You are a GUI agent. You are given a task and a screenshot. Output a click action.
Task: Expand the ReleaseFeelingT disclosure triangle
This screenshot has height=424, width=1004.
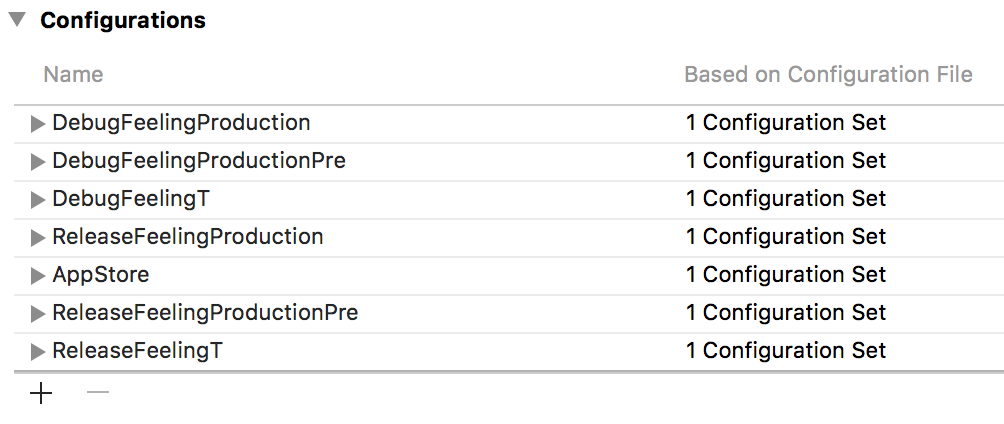pyautogui.click(x=38, y=352)
